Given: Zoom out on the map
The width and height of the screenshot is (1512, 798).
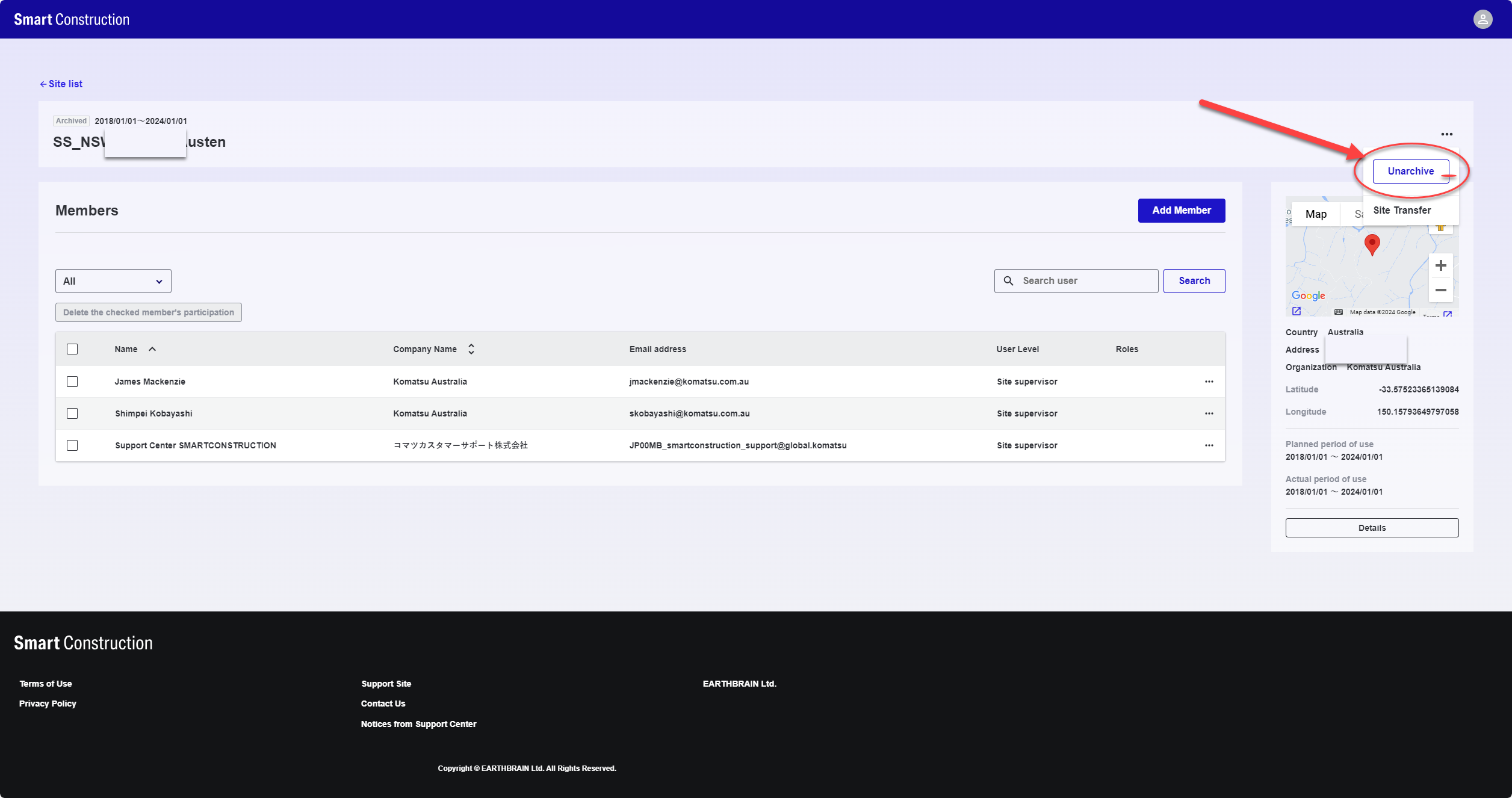Looking at the screenshot, I should point(1440,290).
